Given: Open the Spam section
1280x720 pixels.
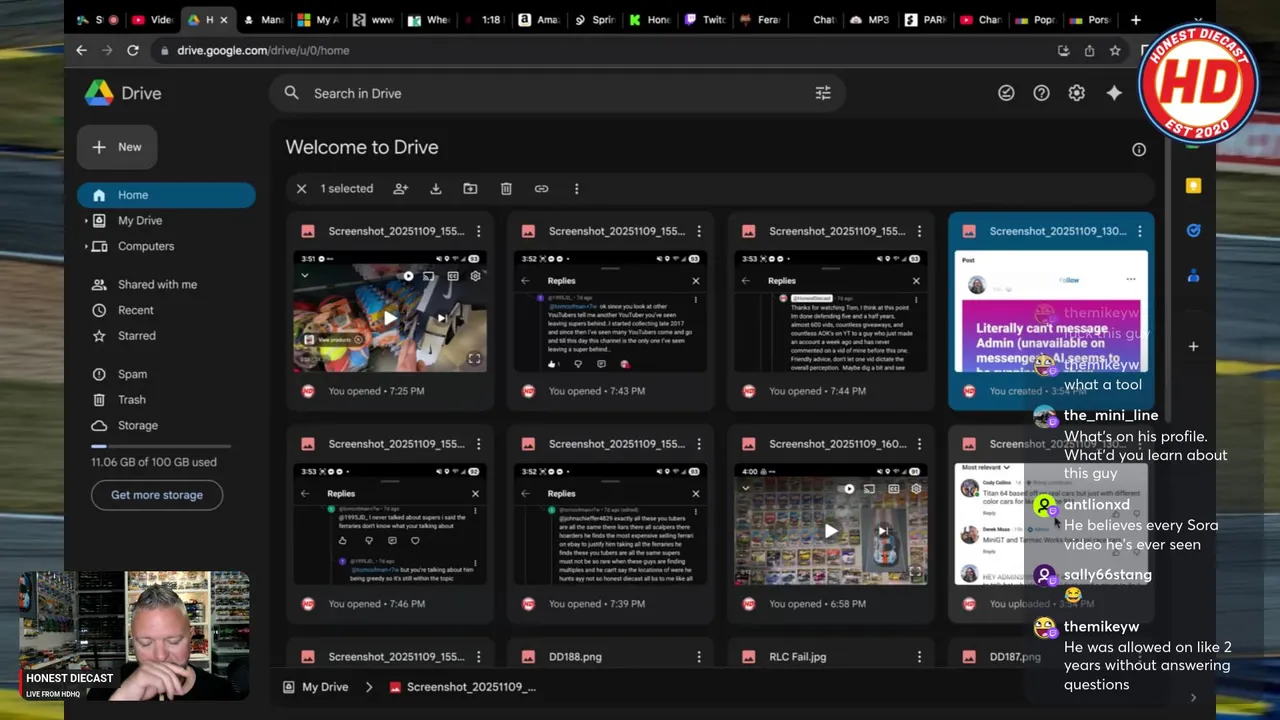Looking at the screenshot, I should [x=132, y=374].
